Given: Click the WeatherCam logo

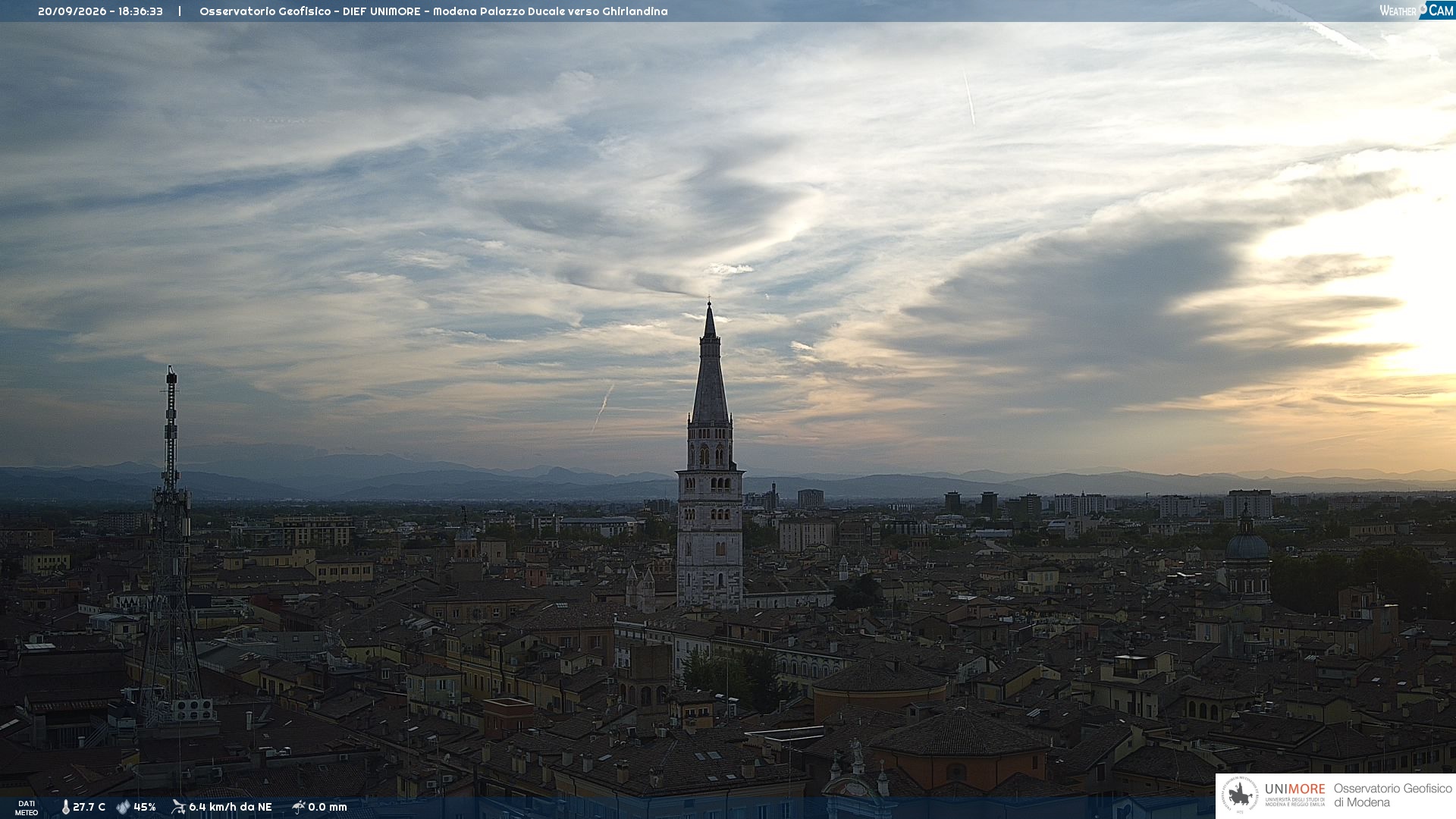Looking at the screenshot, I should coord(1416,10).
